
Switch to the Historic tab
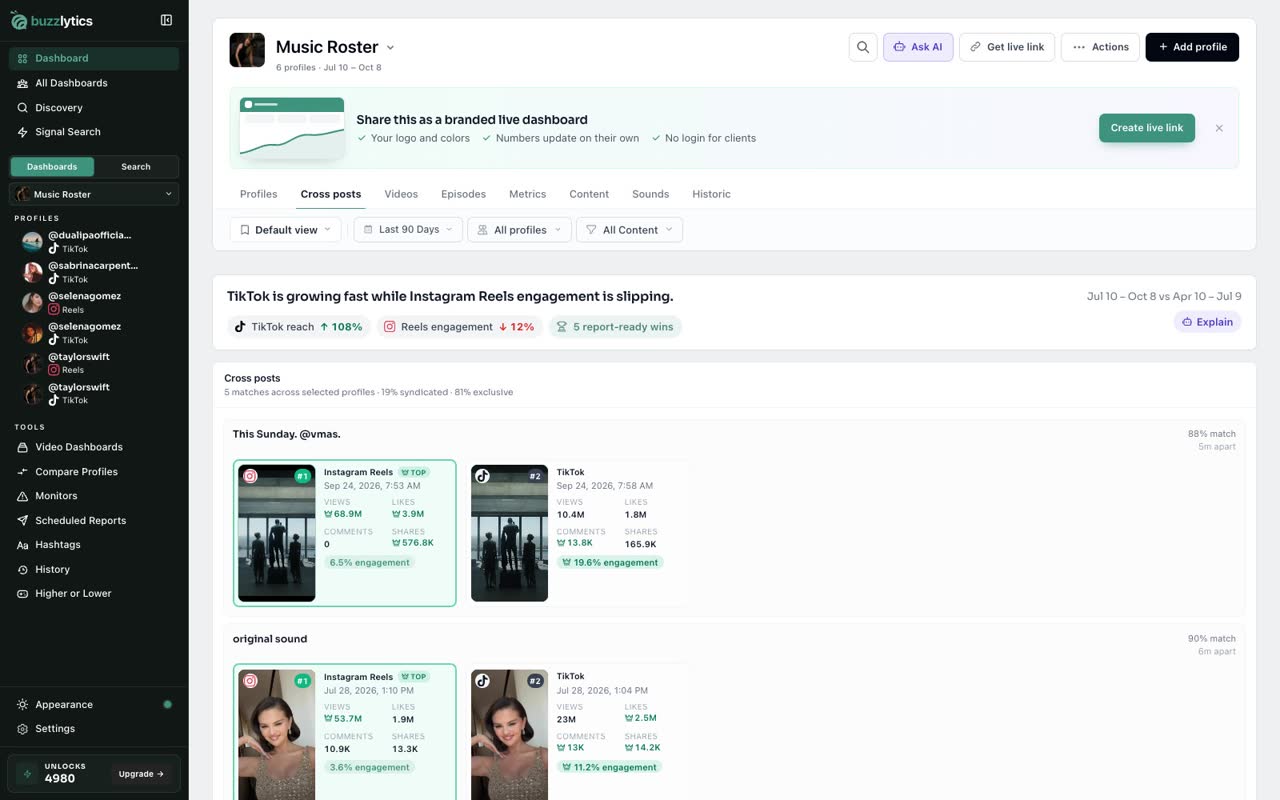712,194
